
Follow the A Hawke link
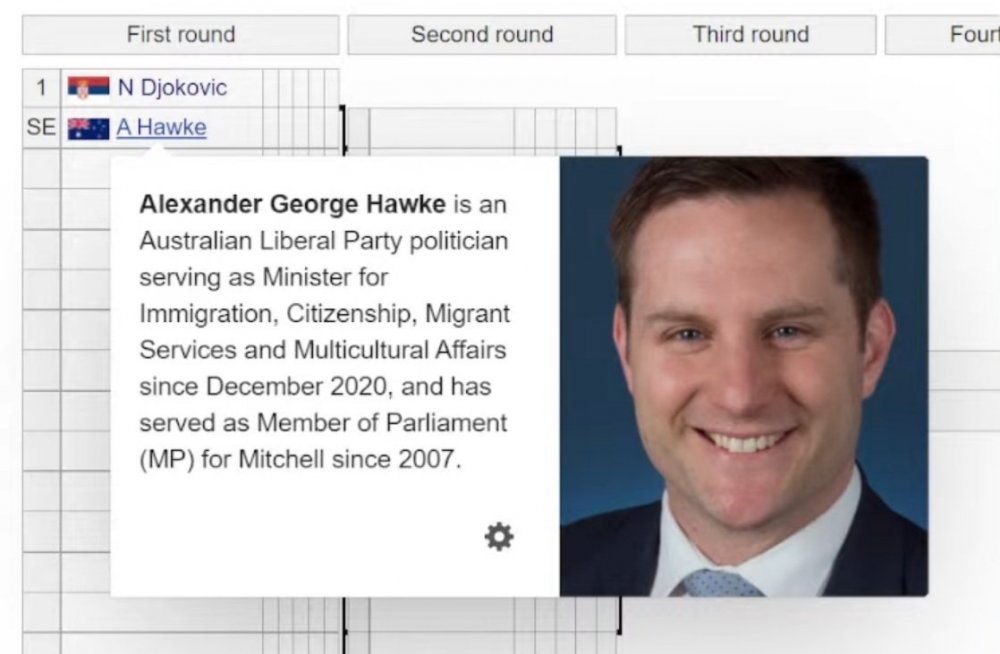161,128
